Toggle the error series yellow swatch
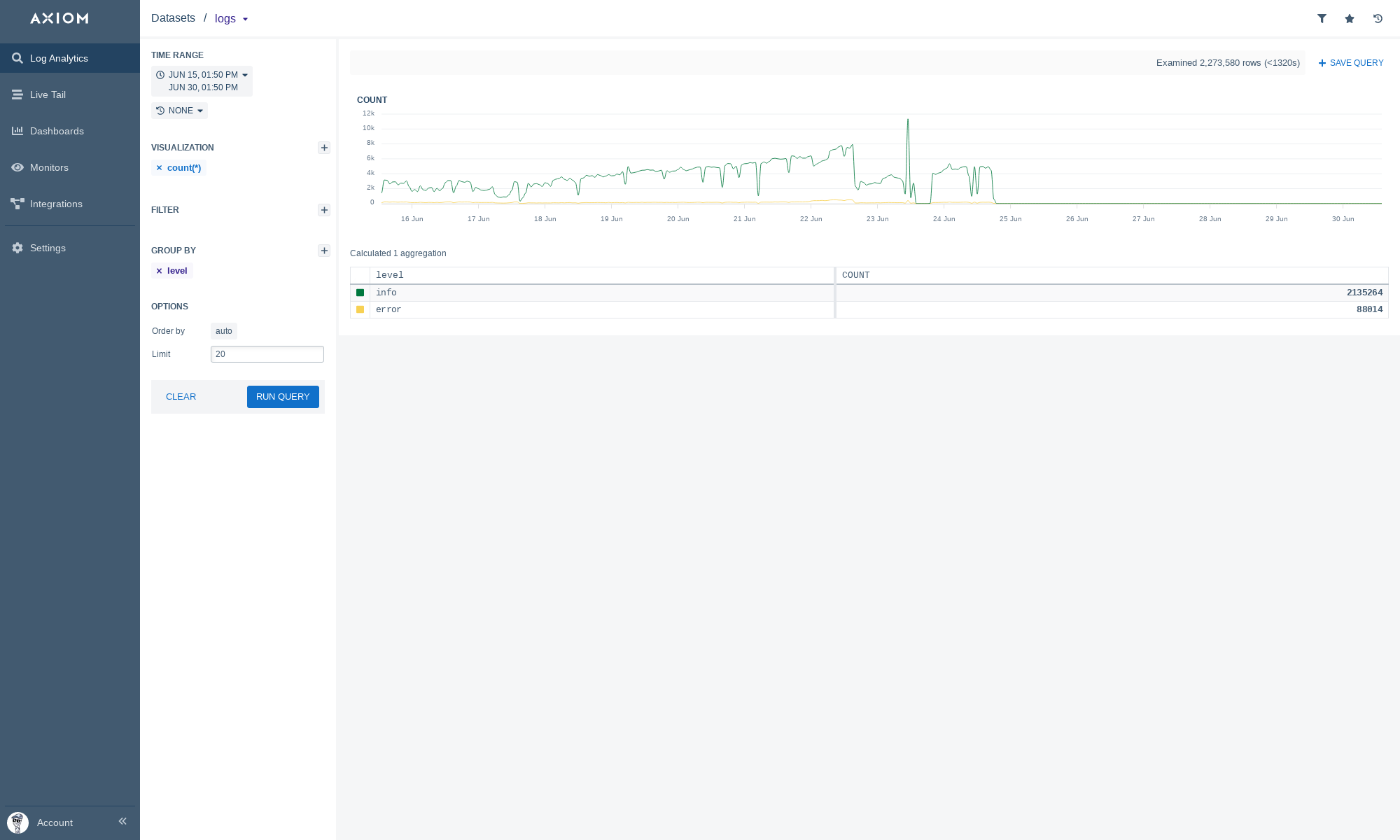 click(360, 309)
